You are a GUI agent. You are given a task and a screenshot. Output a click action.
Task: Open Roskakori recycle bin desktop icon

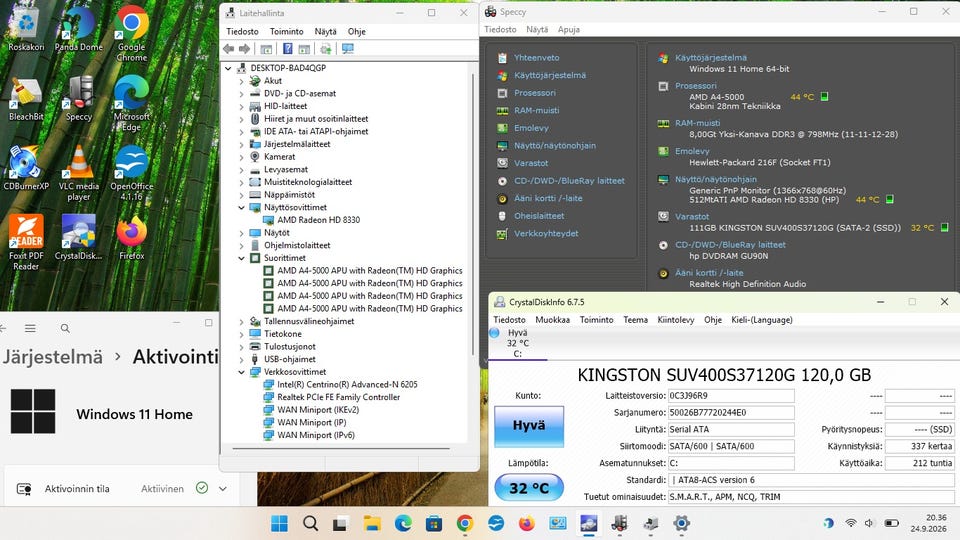(26, 28)
